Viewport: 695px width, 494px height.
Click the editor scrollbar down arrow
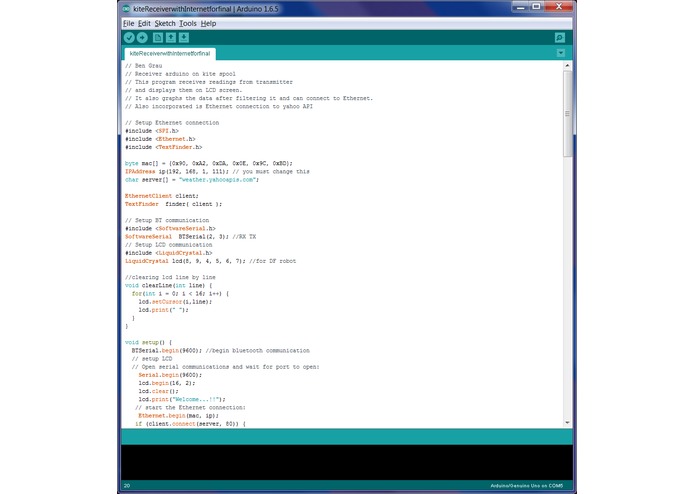[x=567, y=423]
